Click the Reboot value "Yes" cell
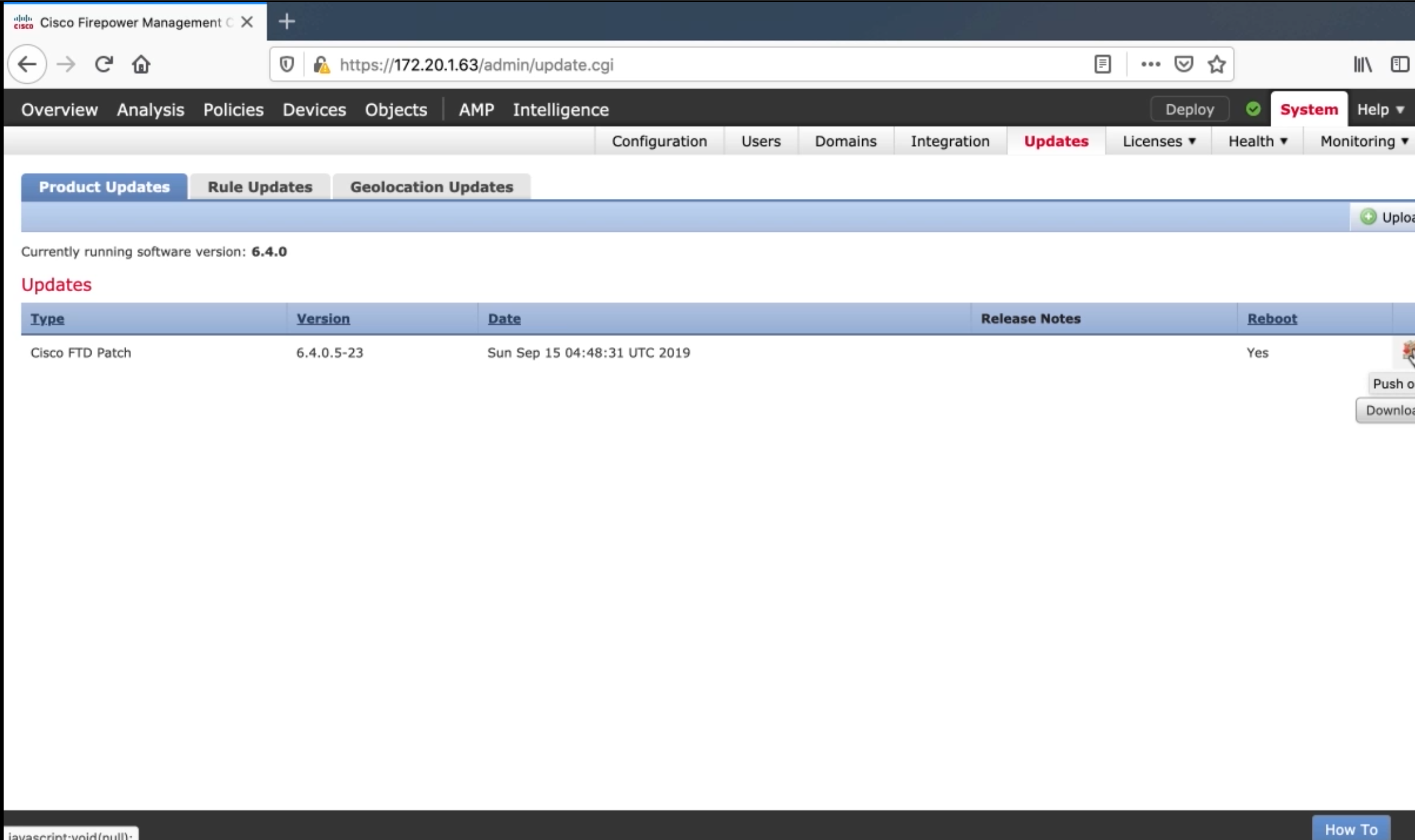 click(1257, 353)
